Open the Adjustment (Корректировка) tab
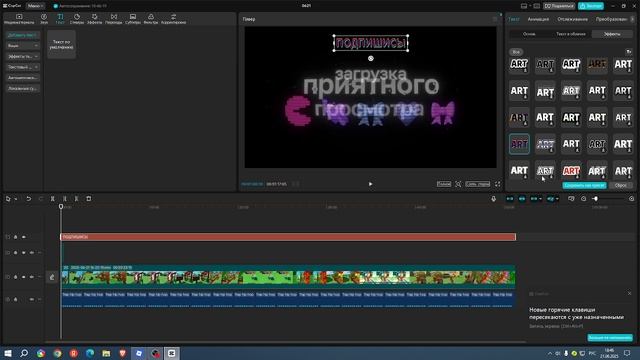This screenshot has height=360, width=640. (173, 18)
